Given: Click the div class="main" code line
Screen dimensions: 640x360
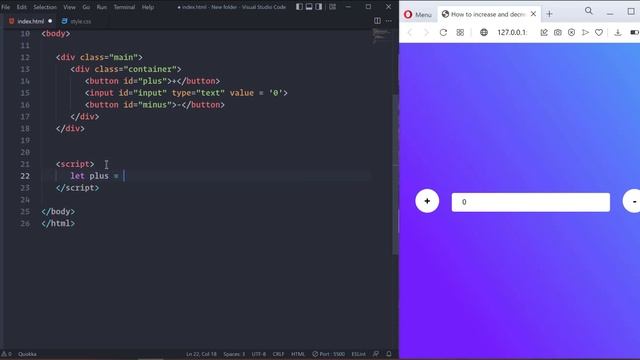Looking at the screenshot, I should click(x=99, y=58).
